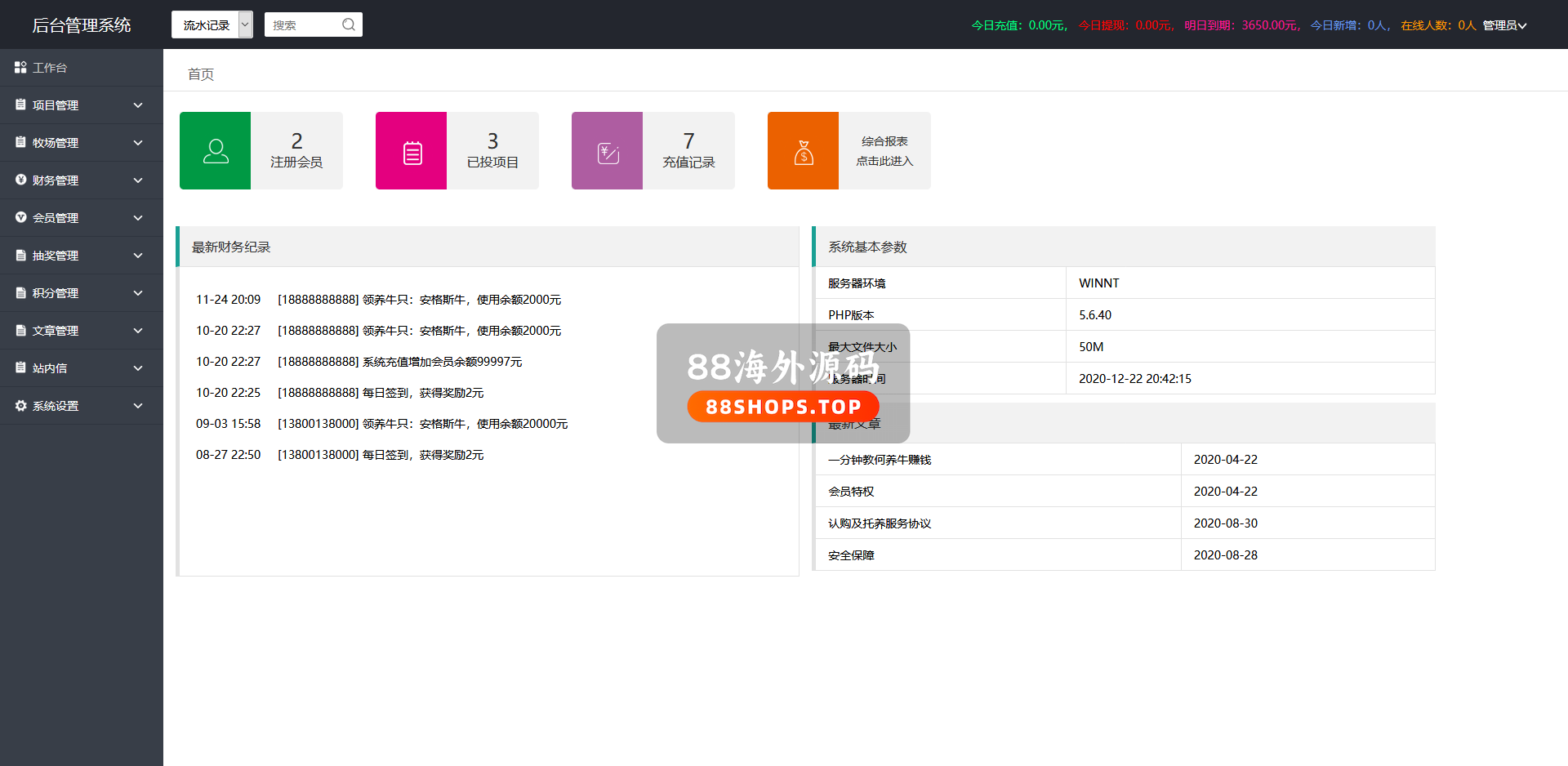Expand the 抽奖管理 chevron arrow

tap(138, 256)
